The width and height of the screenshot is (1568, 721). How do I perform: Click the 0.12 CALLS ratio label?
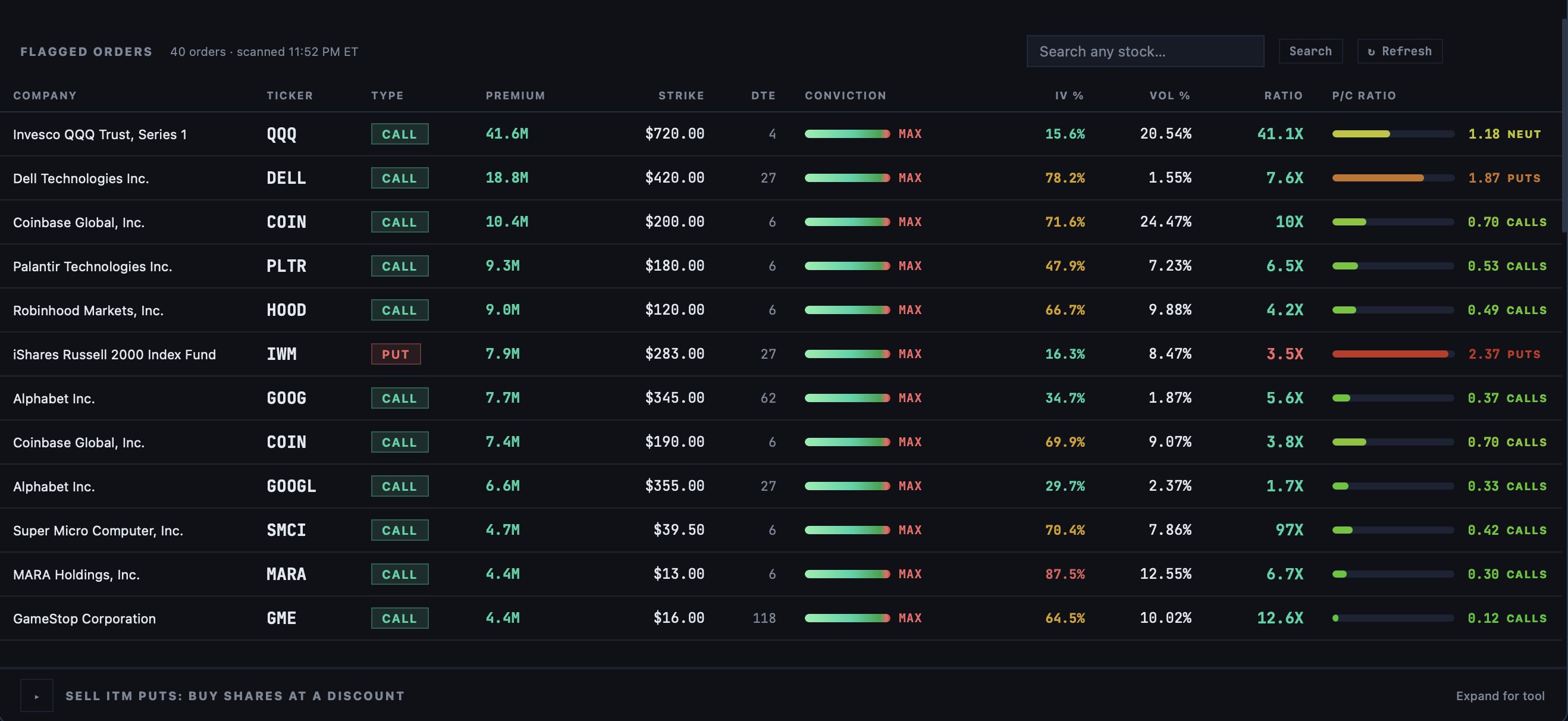pos(1507,618)
